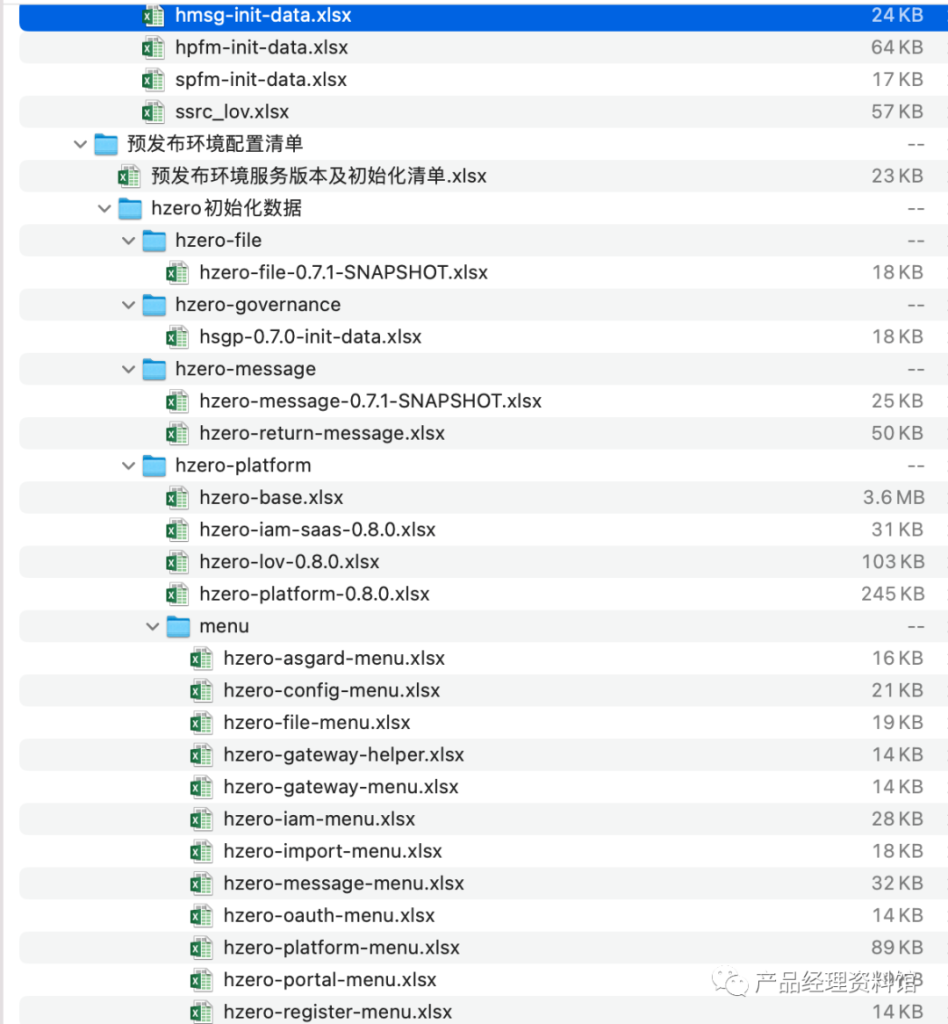The width and height of the screenshot is (948, 1024).
Task: Collapse the hzero-platform folder chevron
Action: 129,466
